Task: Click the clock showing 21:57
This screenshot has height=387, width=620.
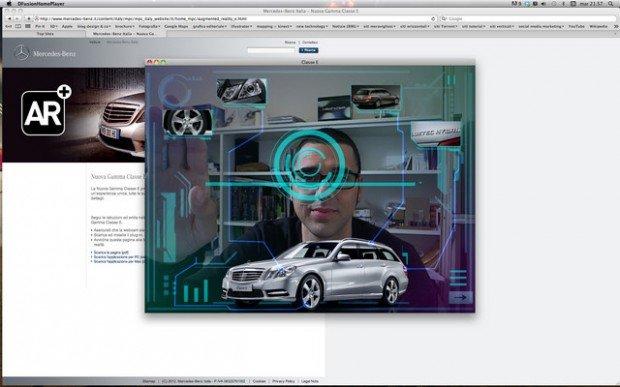Action: pyautogui.click(x=591, y=4)
